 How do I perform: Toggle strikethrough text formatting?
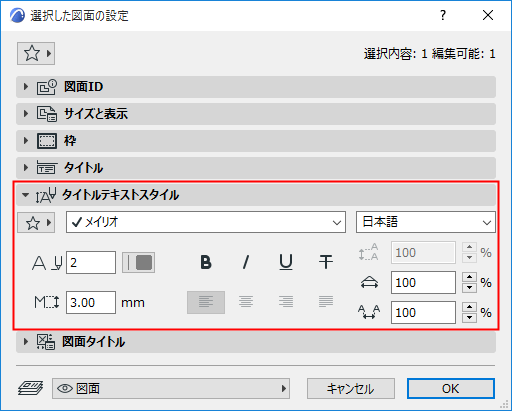(x=326, y=262)
